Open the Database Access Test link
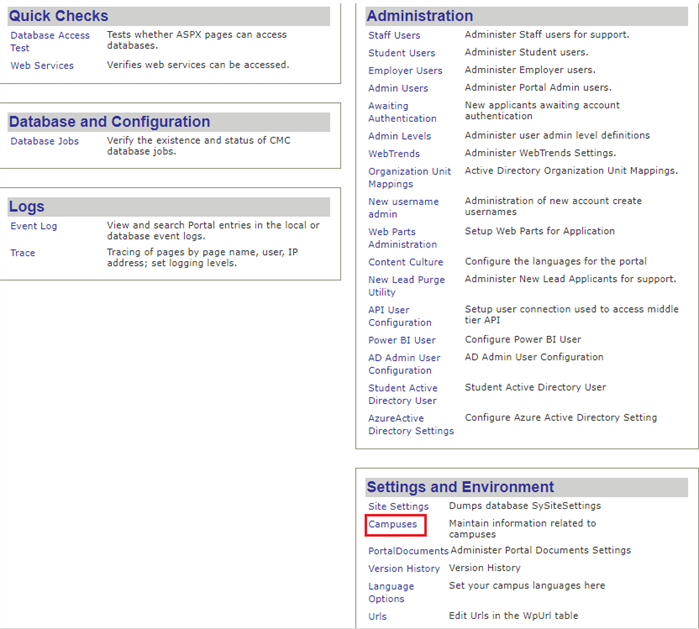This screenshot has height=629, width=699. [49, 36]
